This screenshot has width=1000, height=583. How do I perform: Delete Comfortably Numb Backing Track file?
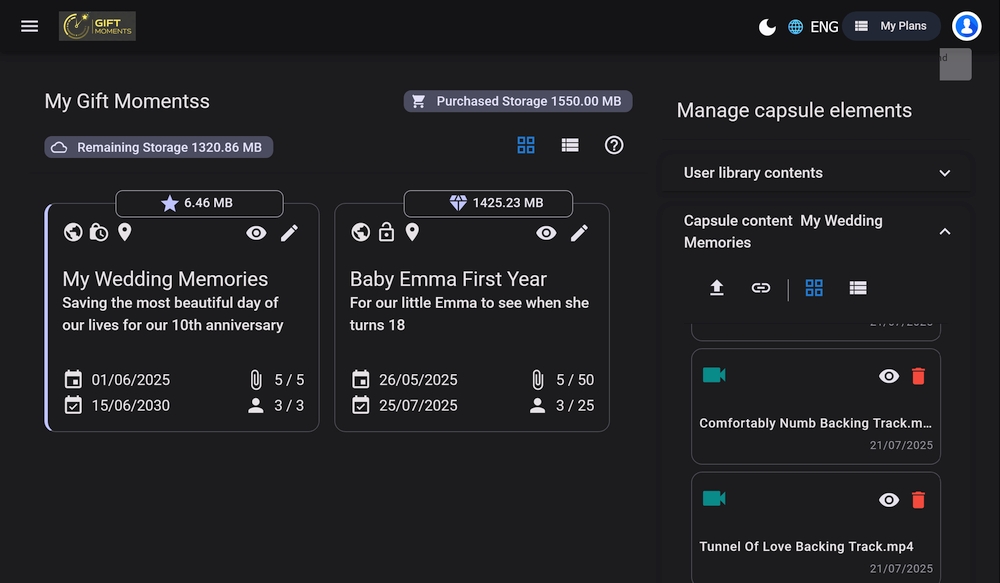click(x=918, y=376)
